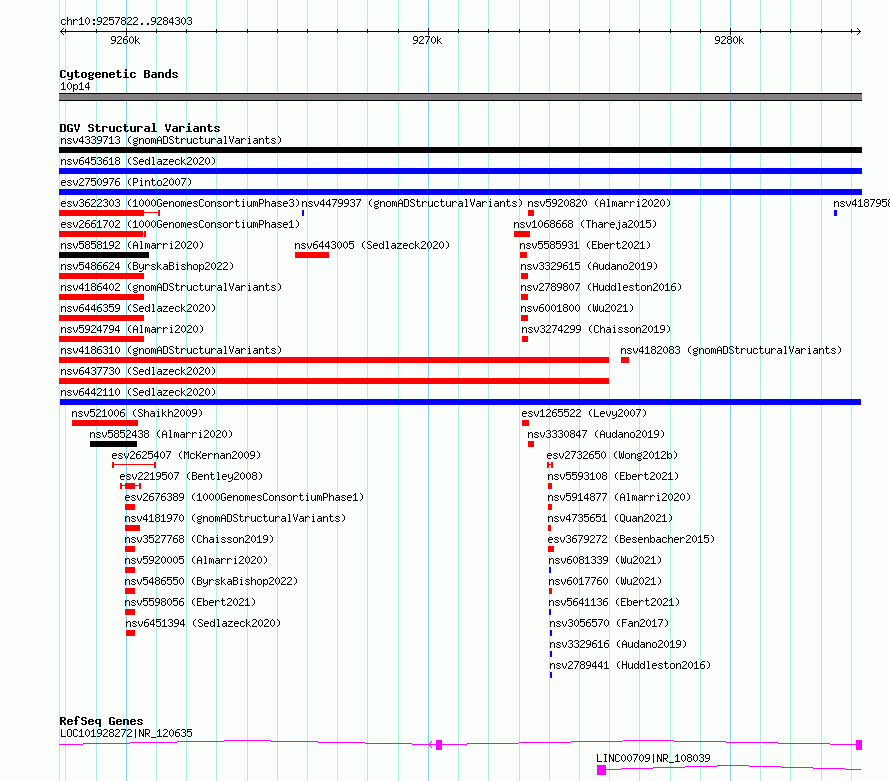Click nsv4735651 (Quan2021) label
Screen dimensions: 890x781
pos(610,518)
